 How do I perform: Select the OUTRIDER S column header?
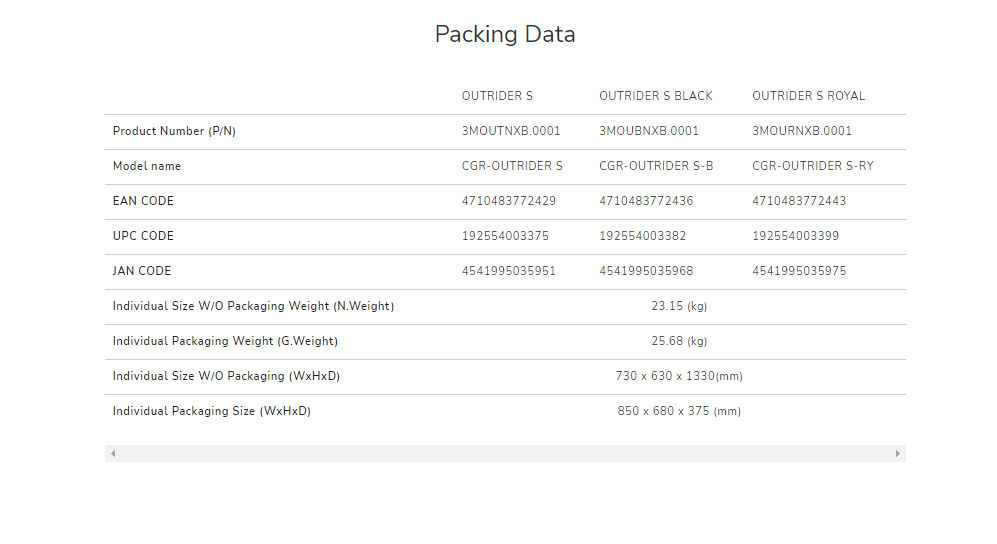tap(497, 96)
